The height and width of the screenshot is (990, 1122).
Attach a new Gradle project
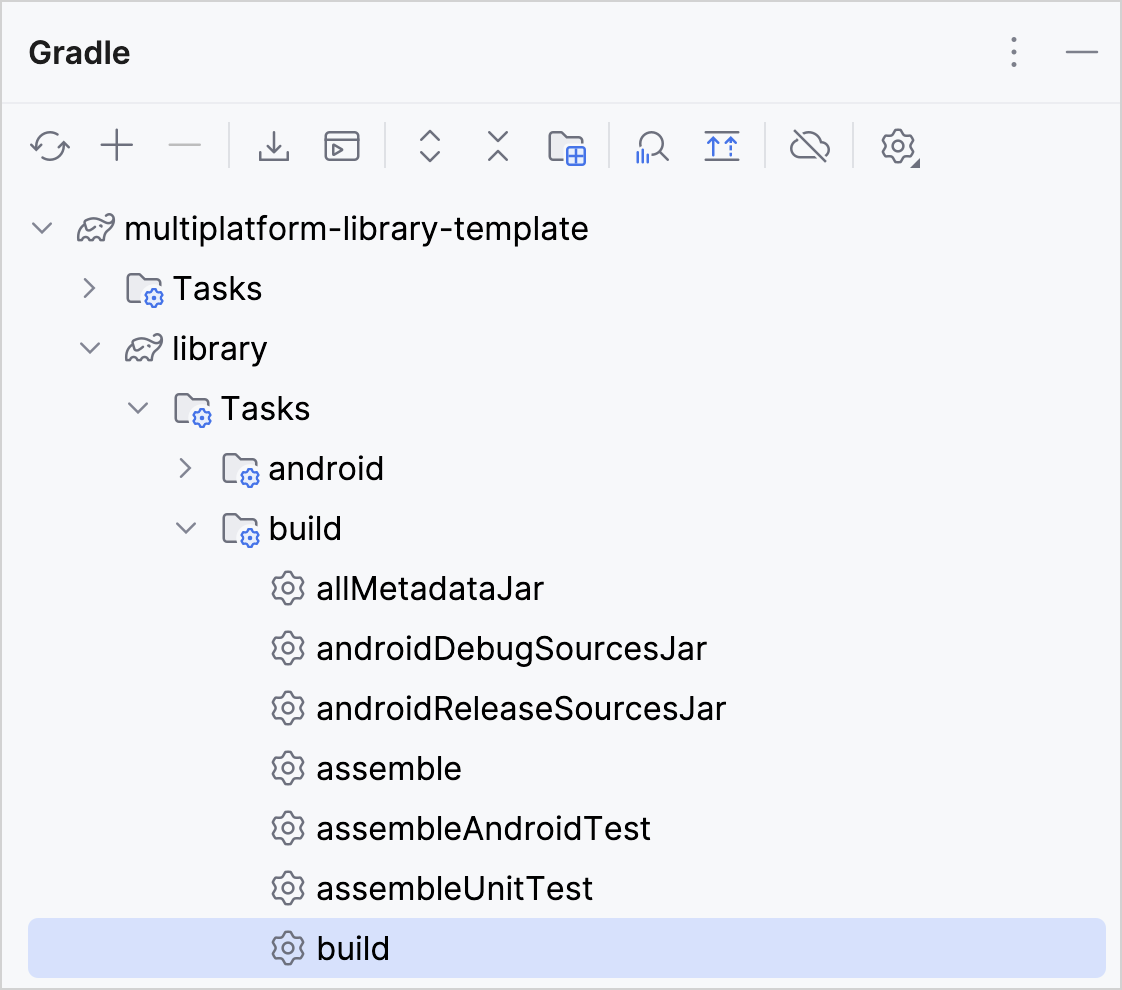117,146
